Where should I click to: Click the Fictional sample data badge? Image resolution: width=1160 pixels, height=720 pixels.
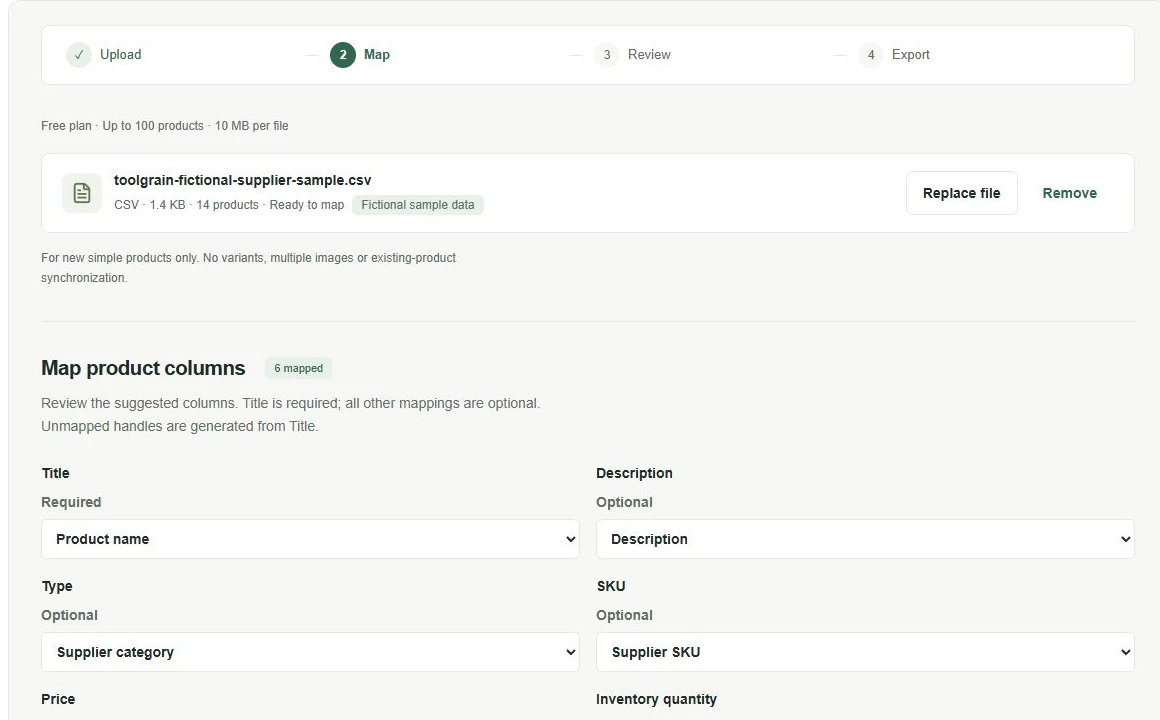point(417,205)
